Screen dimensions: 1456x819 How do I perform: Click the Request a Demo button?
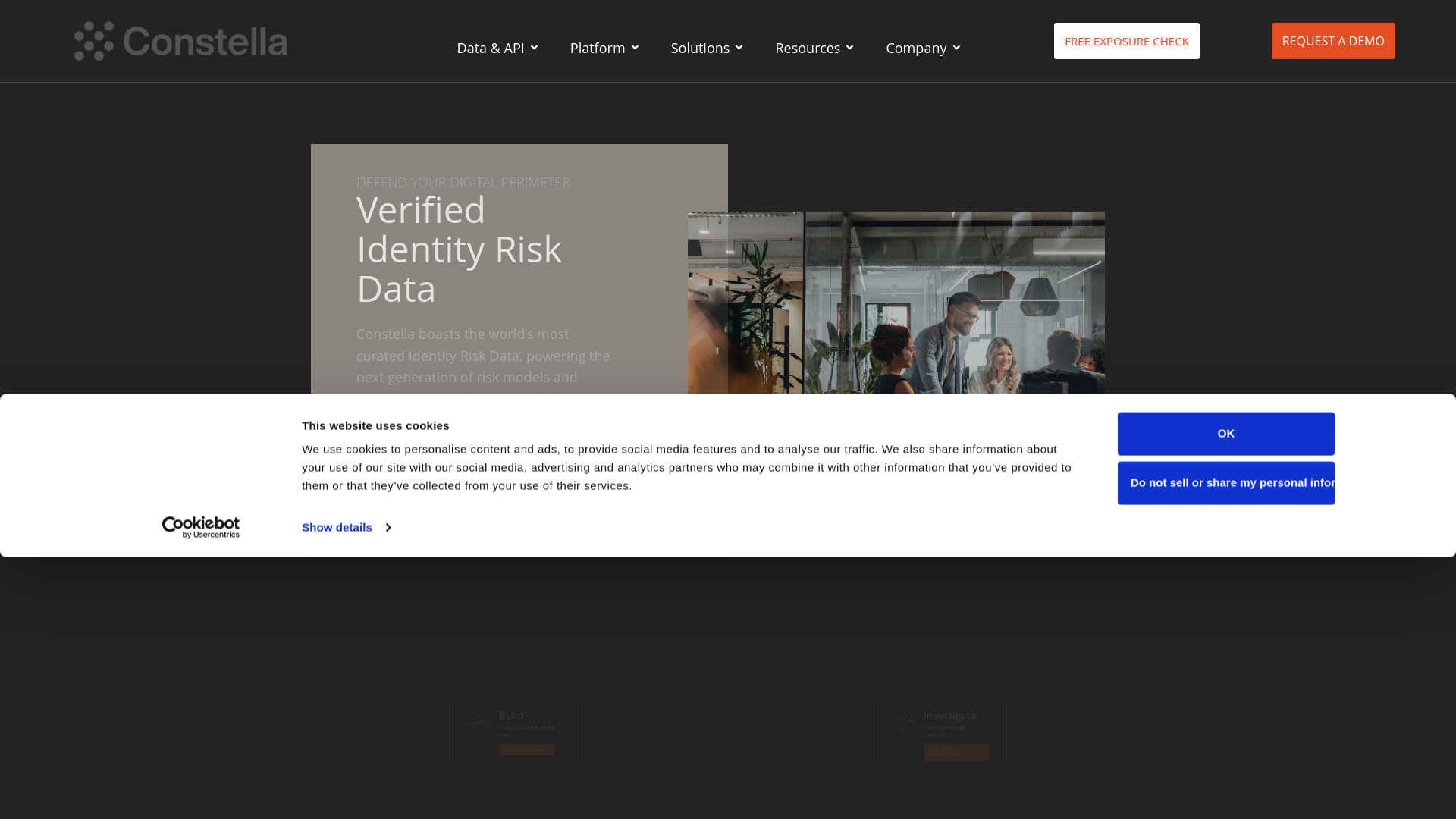click(x=1333, y=41)
